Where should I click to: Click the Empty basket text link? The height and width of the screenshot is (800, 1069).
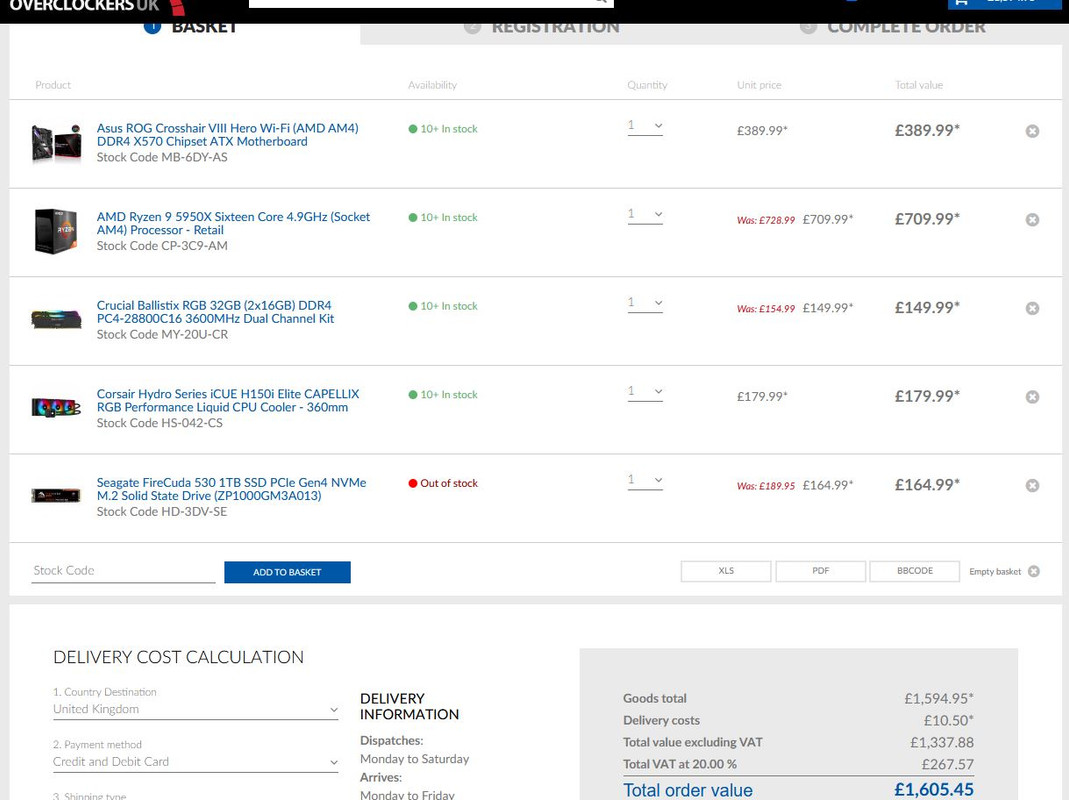point(995,572)
